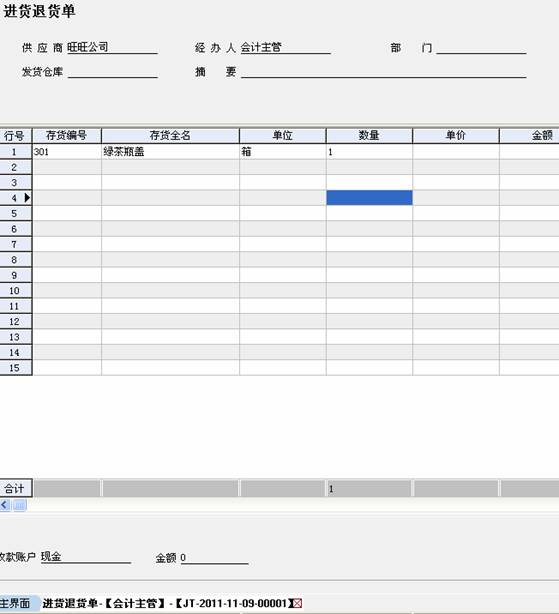559x614 pixels.
Task: Click the empty 部门 input field
Action: [x=481, y=48]
